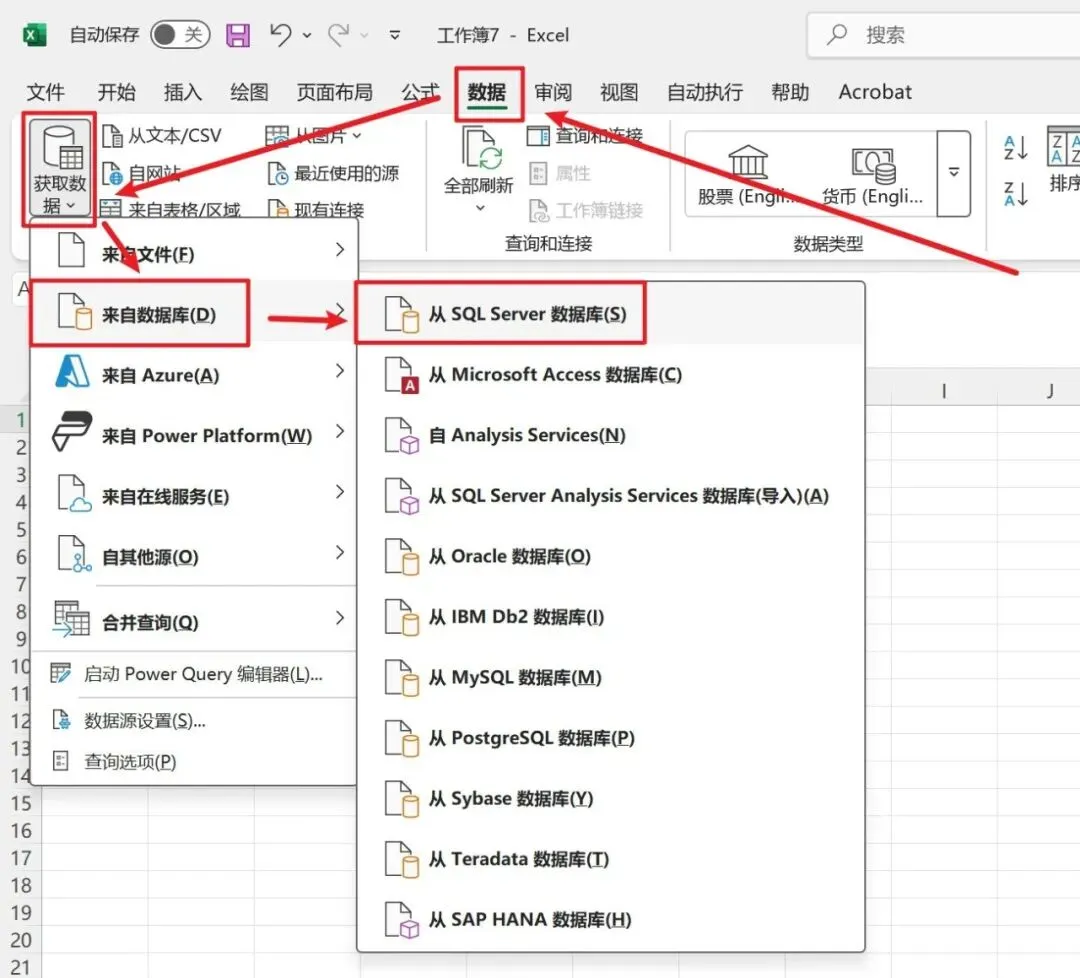This screenshot has width=1080, height=978.
Task: Select 从 SAP HANA 数据库(H)
Action: pos(611,919)
